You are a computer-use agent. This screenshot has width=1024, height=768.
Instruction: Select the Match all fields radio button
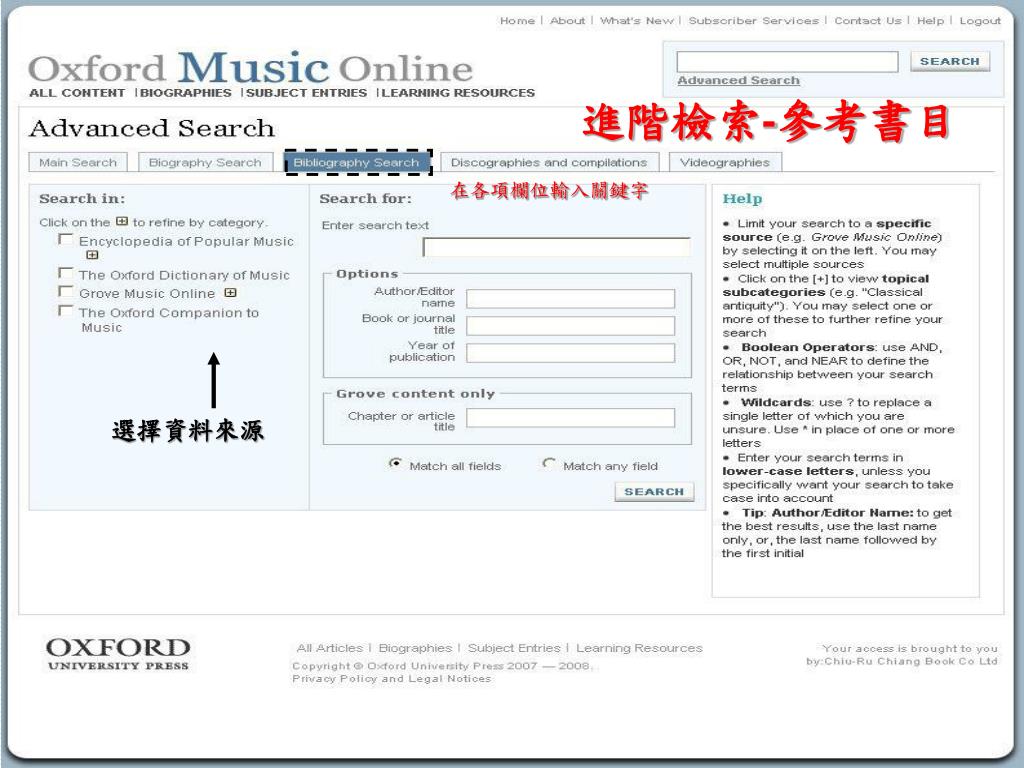[395, 463]
